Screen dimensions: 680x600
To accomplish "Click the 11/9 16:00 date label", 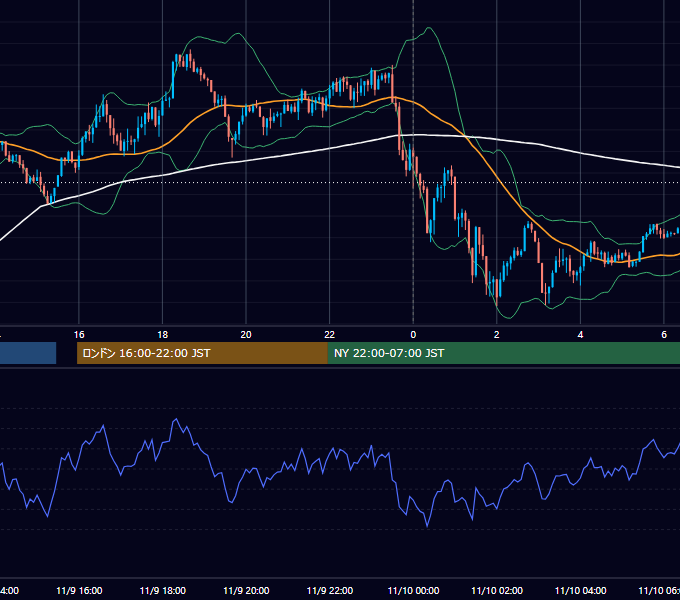I will coord(79,590).
